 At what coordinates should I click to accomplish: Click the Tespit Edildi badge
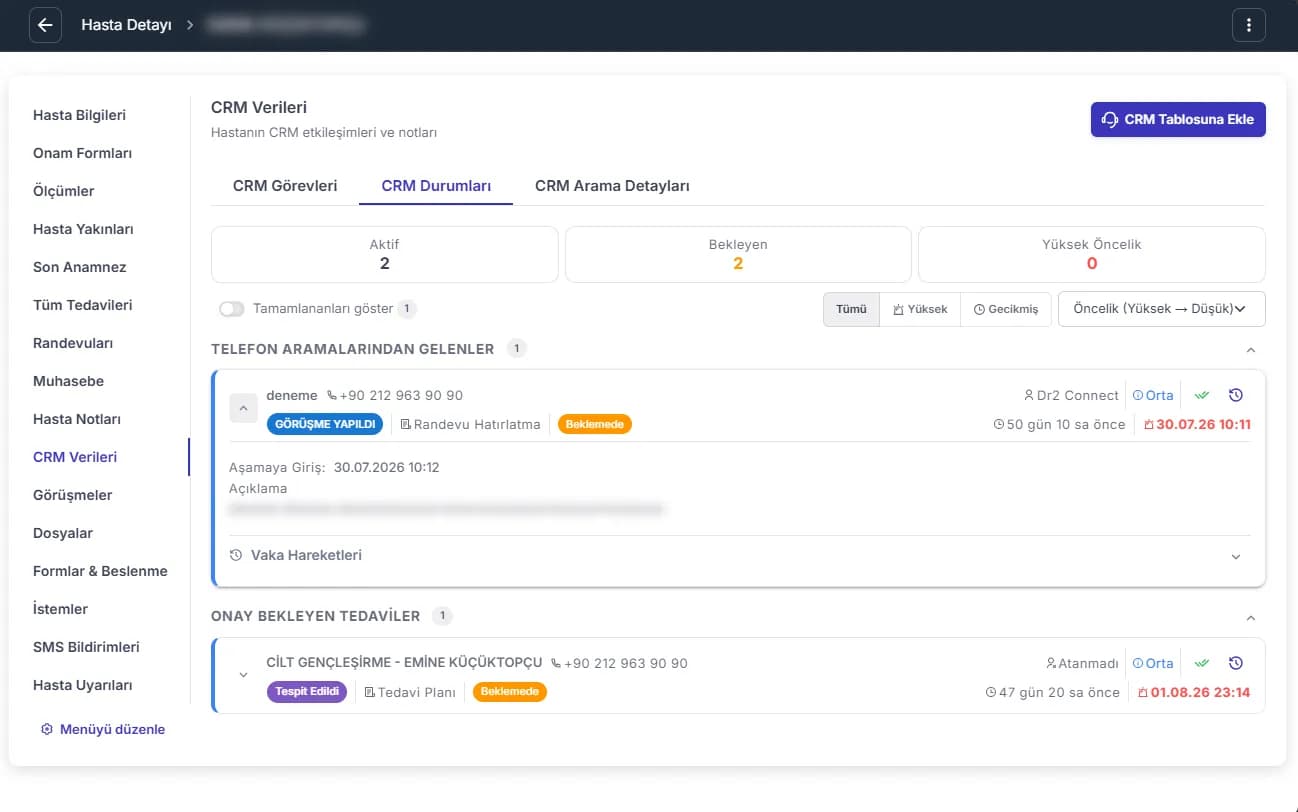pyautogui.click(x=307, y=691)
